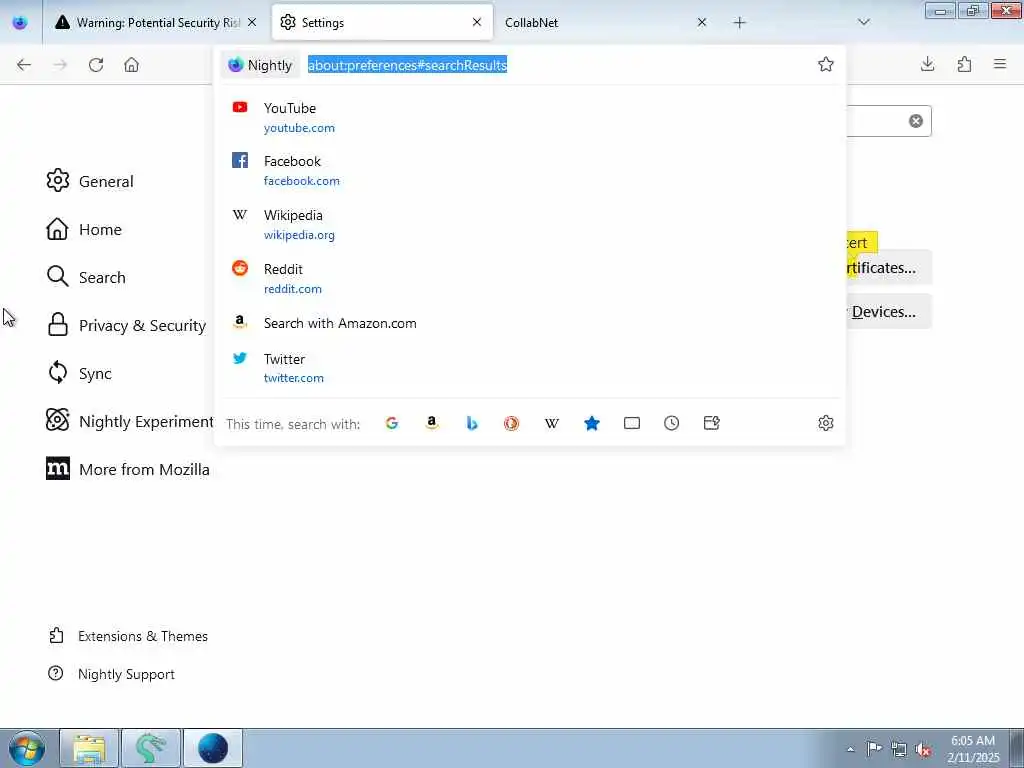The height and width of the screenshot is (768, 1024).
Task: Click the Firefox View button
Action: point(20,23)
